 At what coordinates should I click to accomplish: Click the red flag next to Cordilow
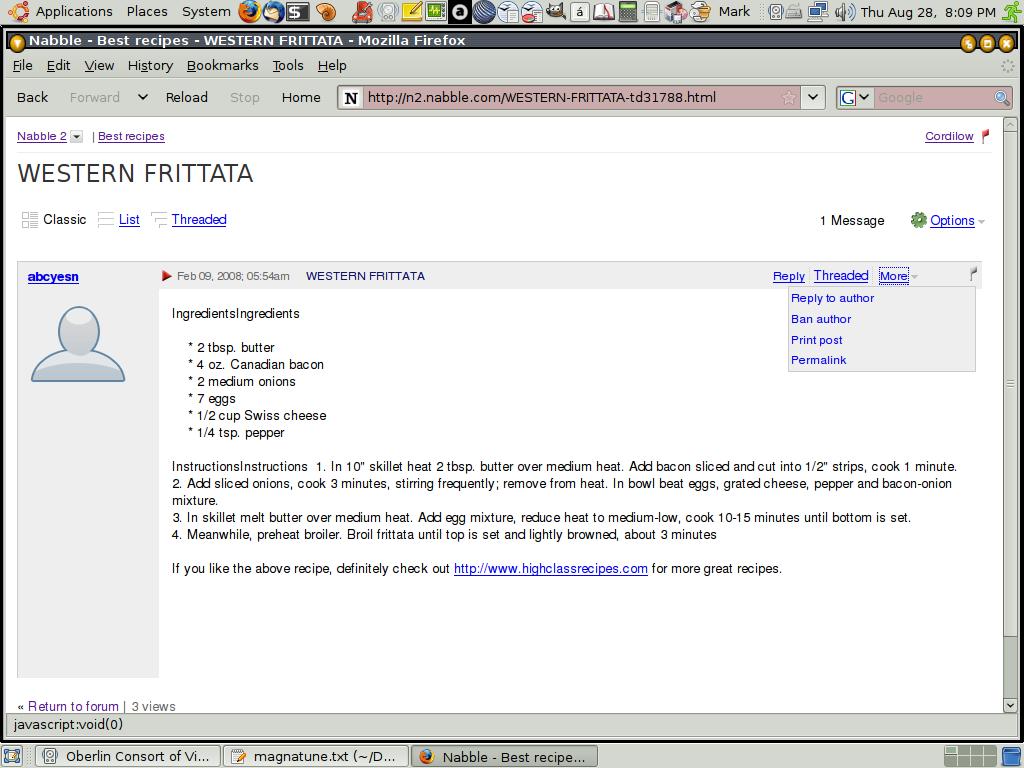tap(985, 136)
